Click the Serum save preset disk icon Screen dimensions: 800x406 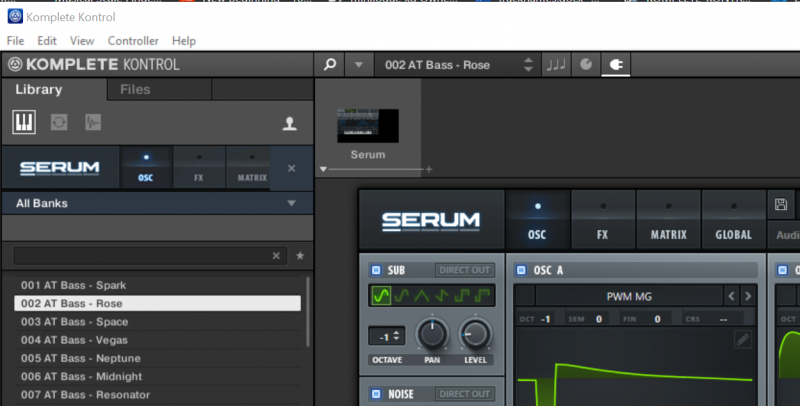pyautogui.click(x=781, y=205)
